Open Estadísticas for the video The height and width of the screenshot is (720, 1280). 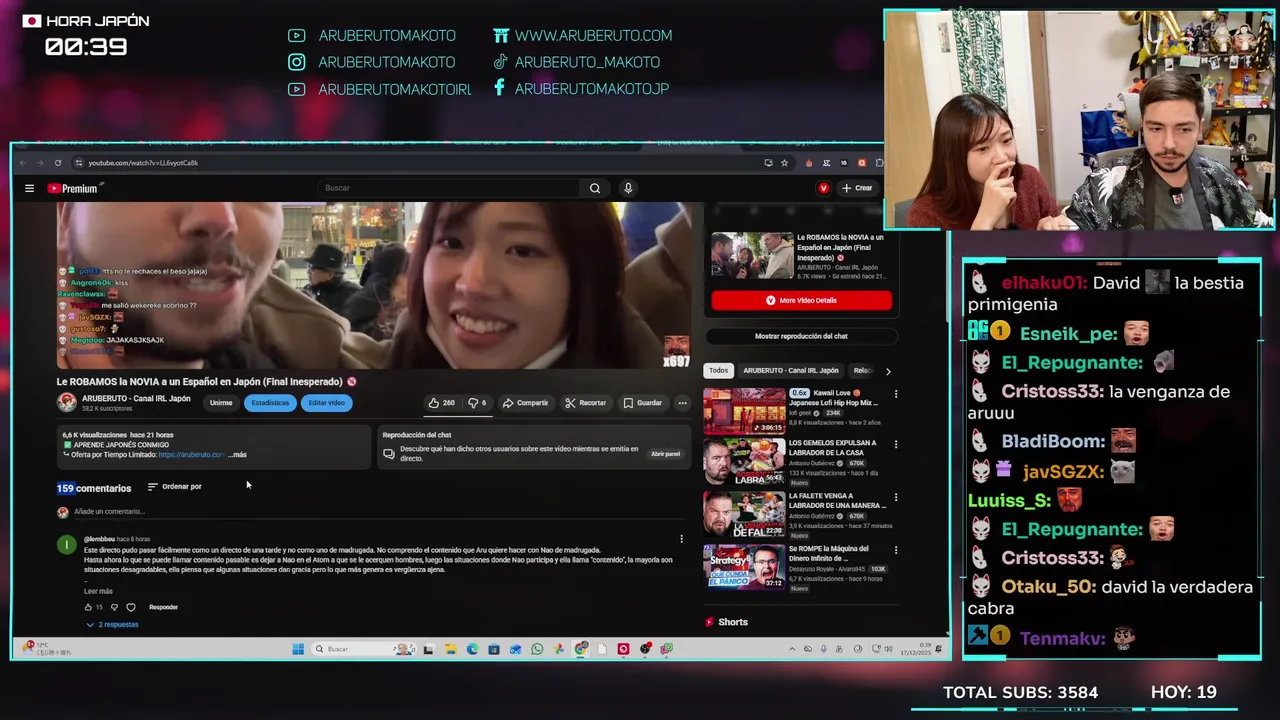270,403
